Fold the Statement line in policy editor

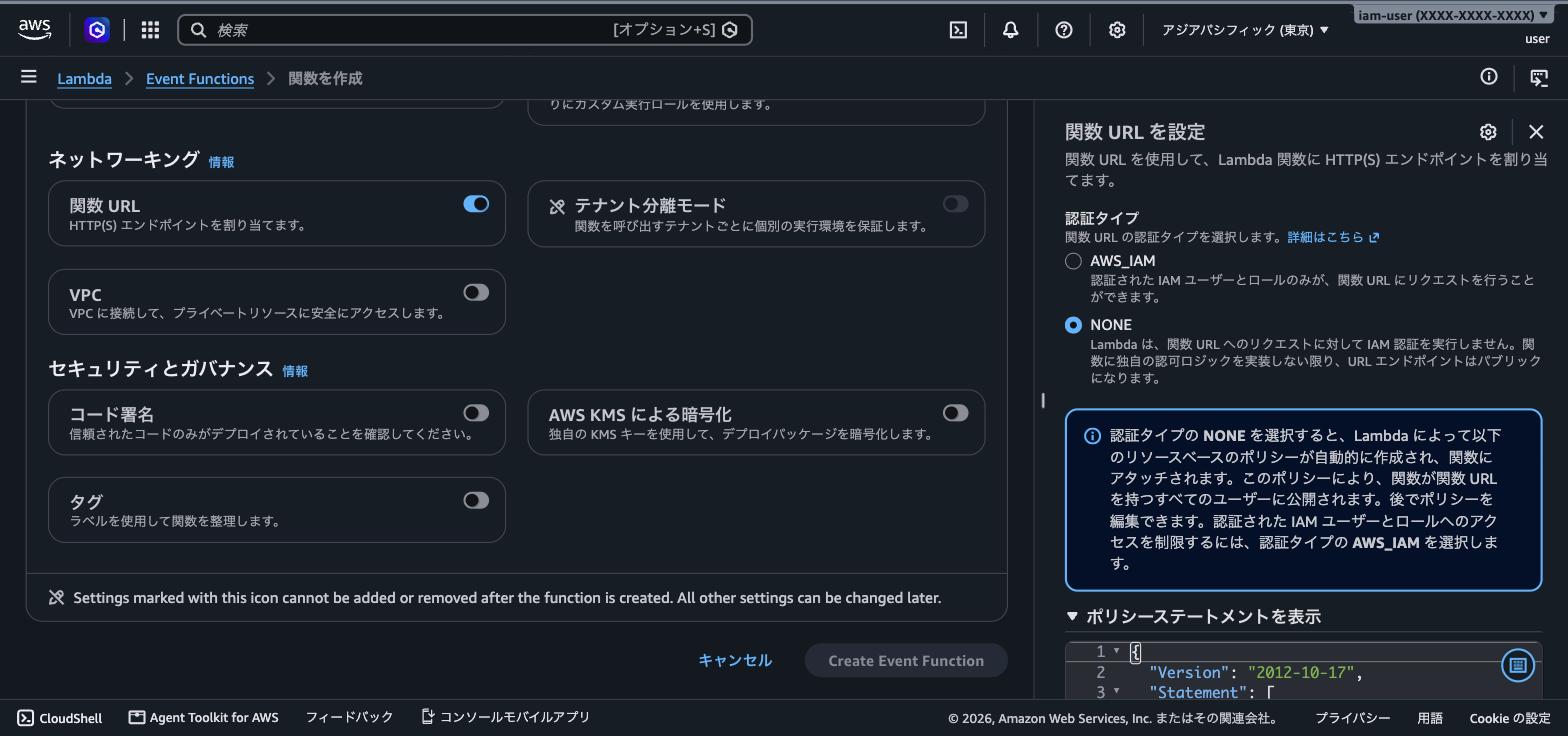pyautogui.click(x=1117, y=692)
